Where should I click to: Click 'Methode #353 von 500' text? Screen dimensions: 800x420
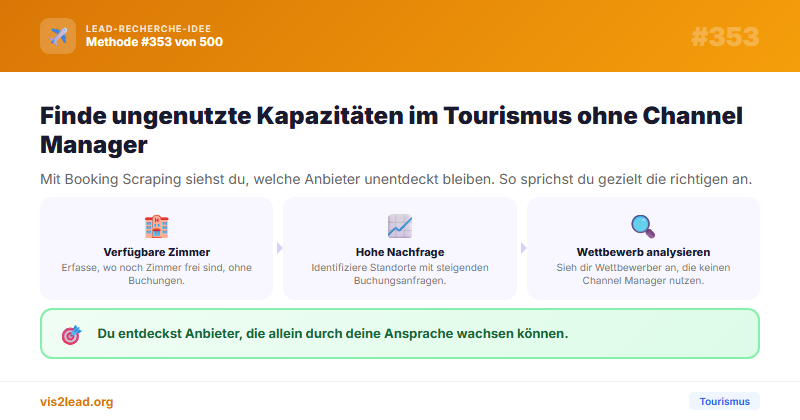(154, 42)
